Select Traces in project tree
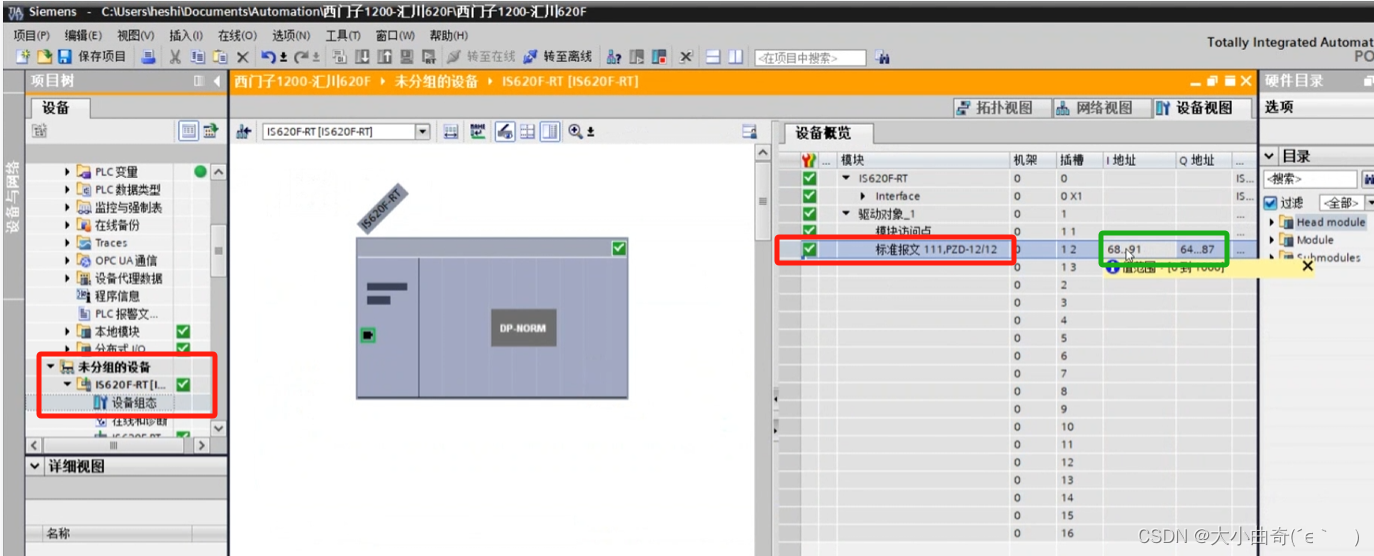1374x556 pixels. (x=111, y=243)
